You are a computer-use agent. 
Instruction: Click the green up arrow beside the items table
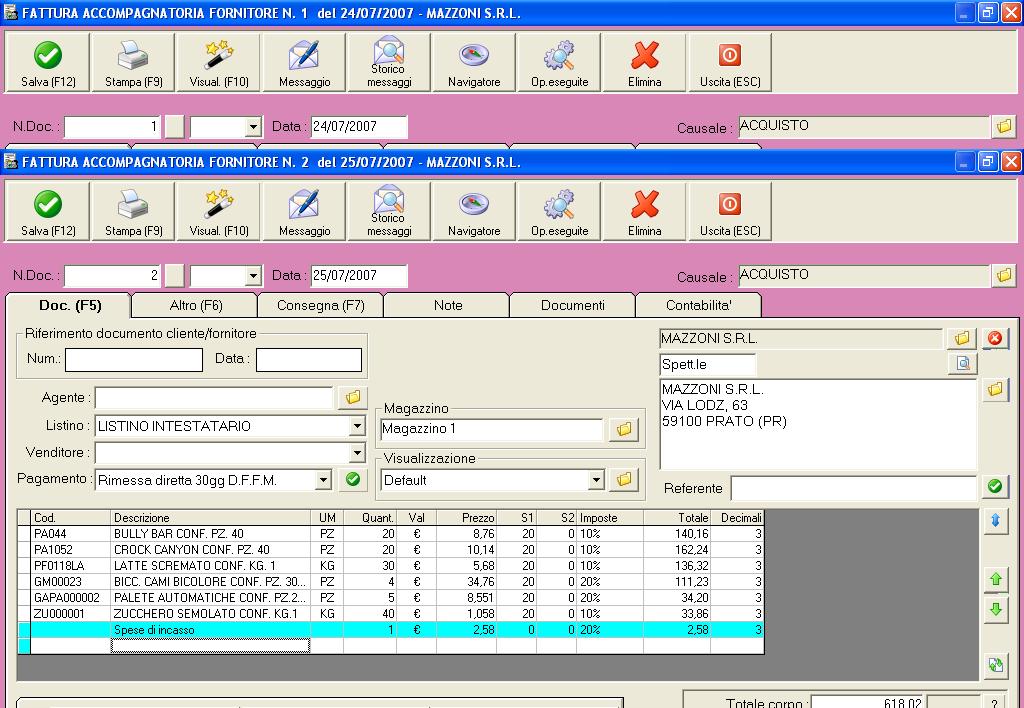coord(995,579)
